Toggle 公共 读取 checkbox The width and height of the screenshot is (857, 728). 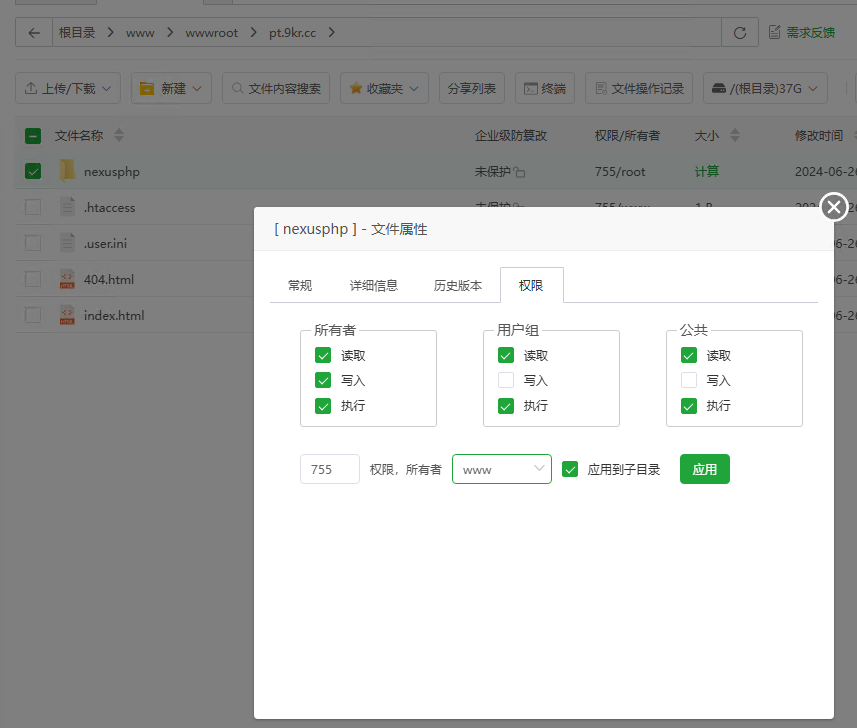click(689, 355)
